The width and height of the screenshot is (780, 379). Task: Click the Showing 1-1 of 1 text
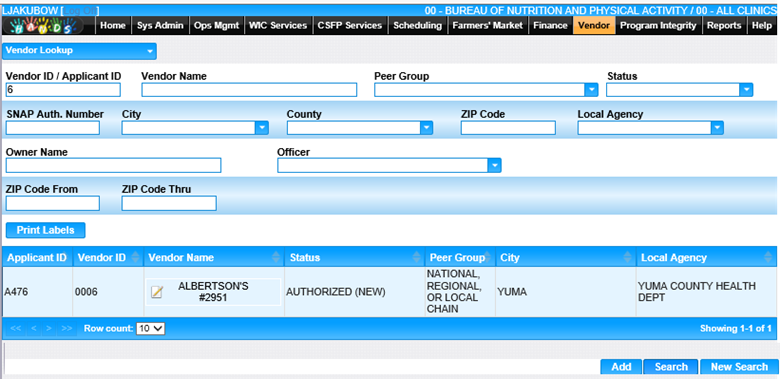(x=736, y=328)
